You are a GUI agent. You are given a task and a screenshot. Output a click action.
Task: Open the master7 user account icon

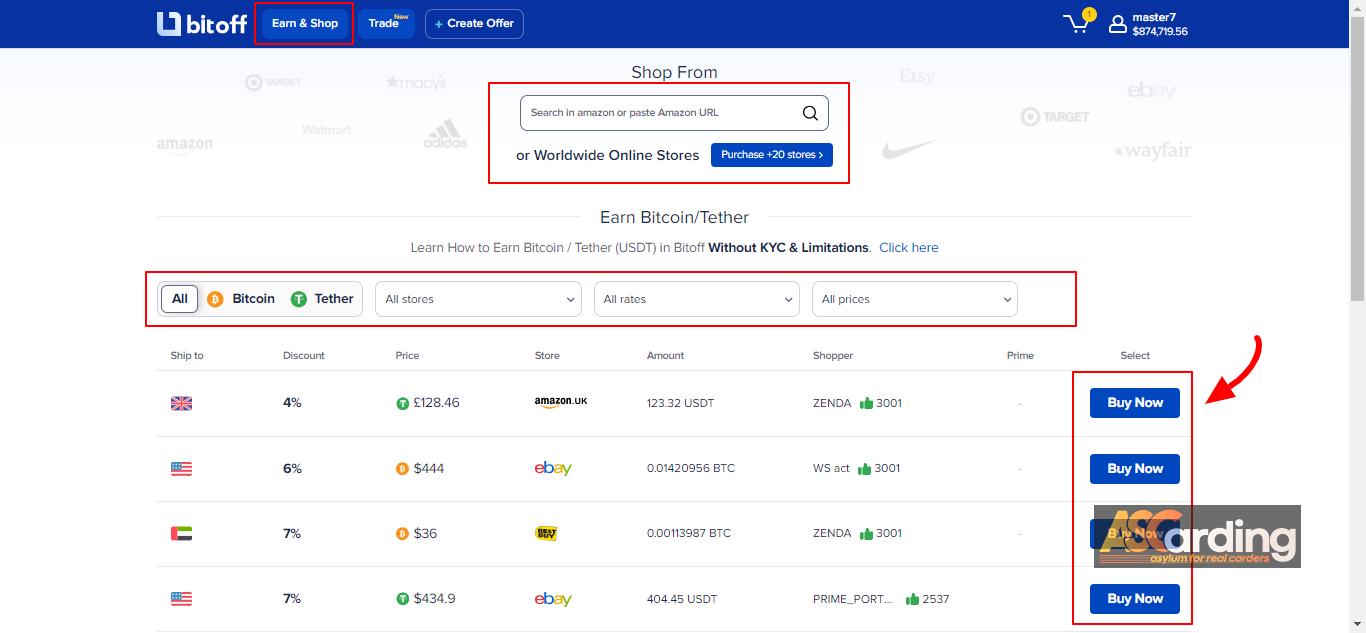coord(1118,24)
